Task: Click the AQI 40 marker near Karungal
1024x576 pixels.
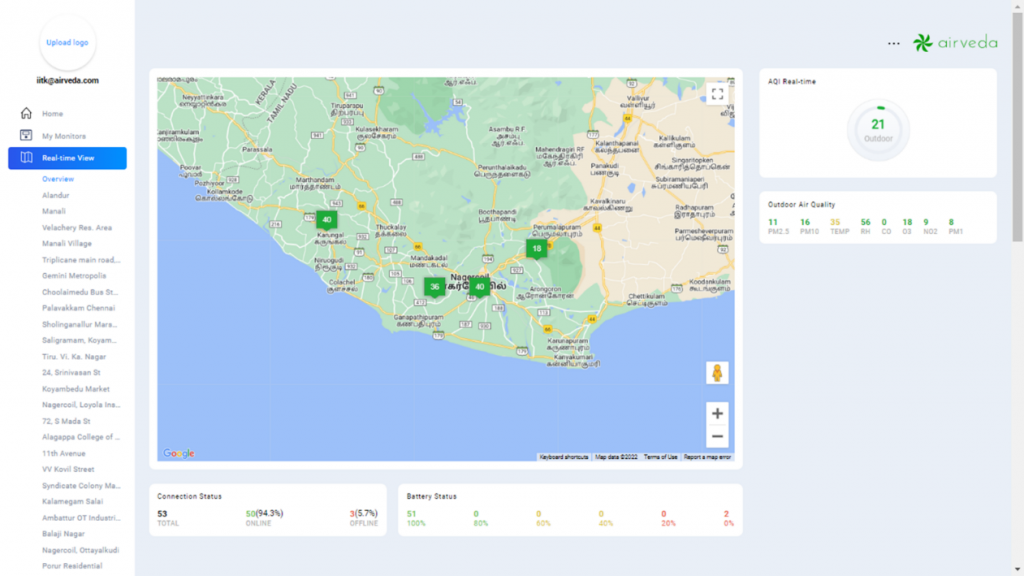Action: click(x=327, y=220)
